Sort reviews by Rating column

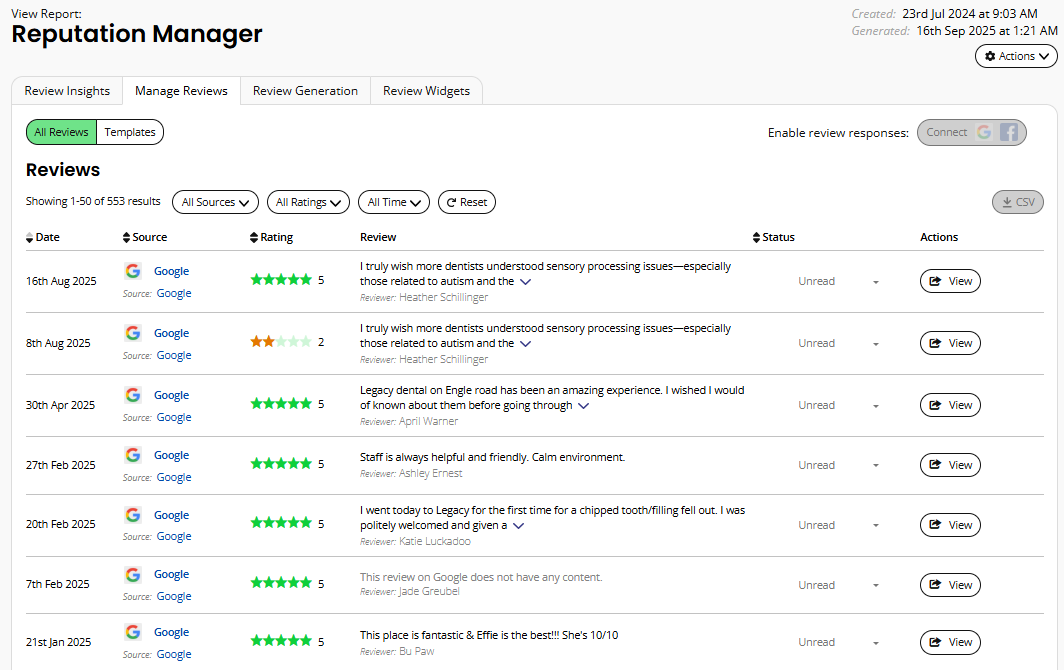[271, 237]
